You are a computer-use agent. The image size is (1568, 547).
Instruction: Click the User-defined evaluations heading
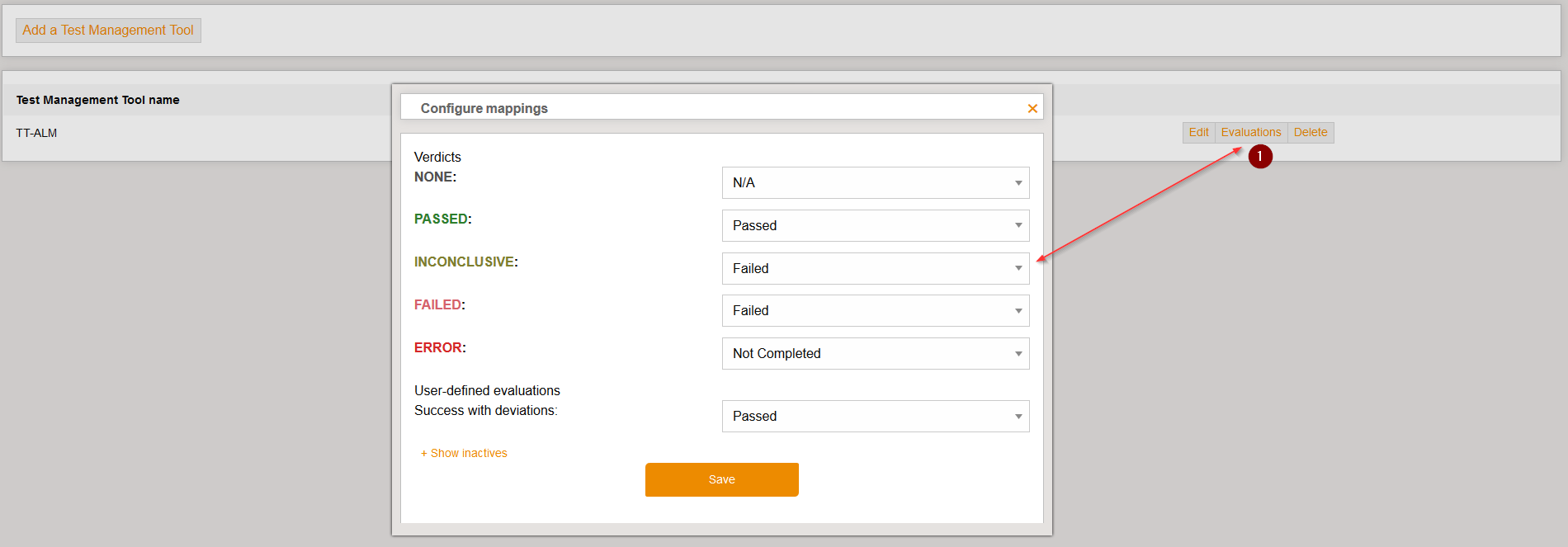click(487, 390)
